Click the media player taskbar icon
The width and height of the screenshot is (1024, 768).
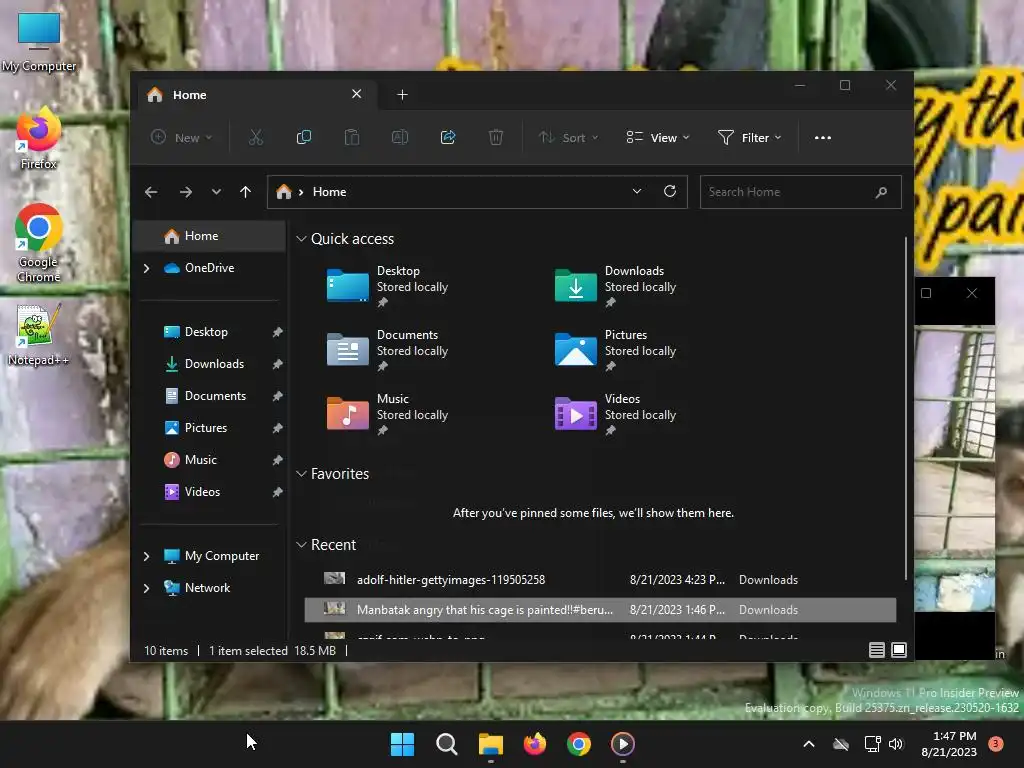622,744
